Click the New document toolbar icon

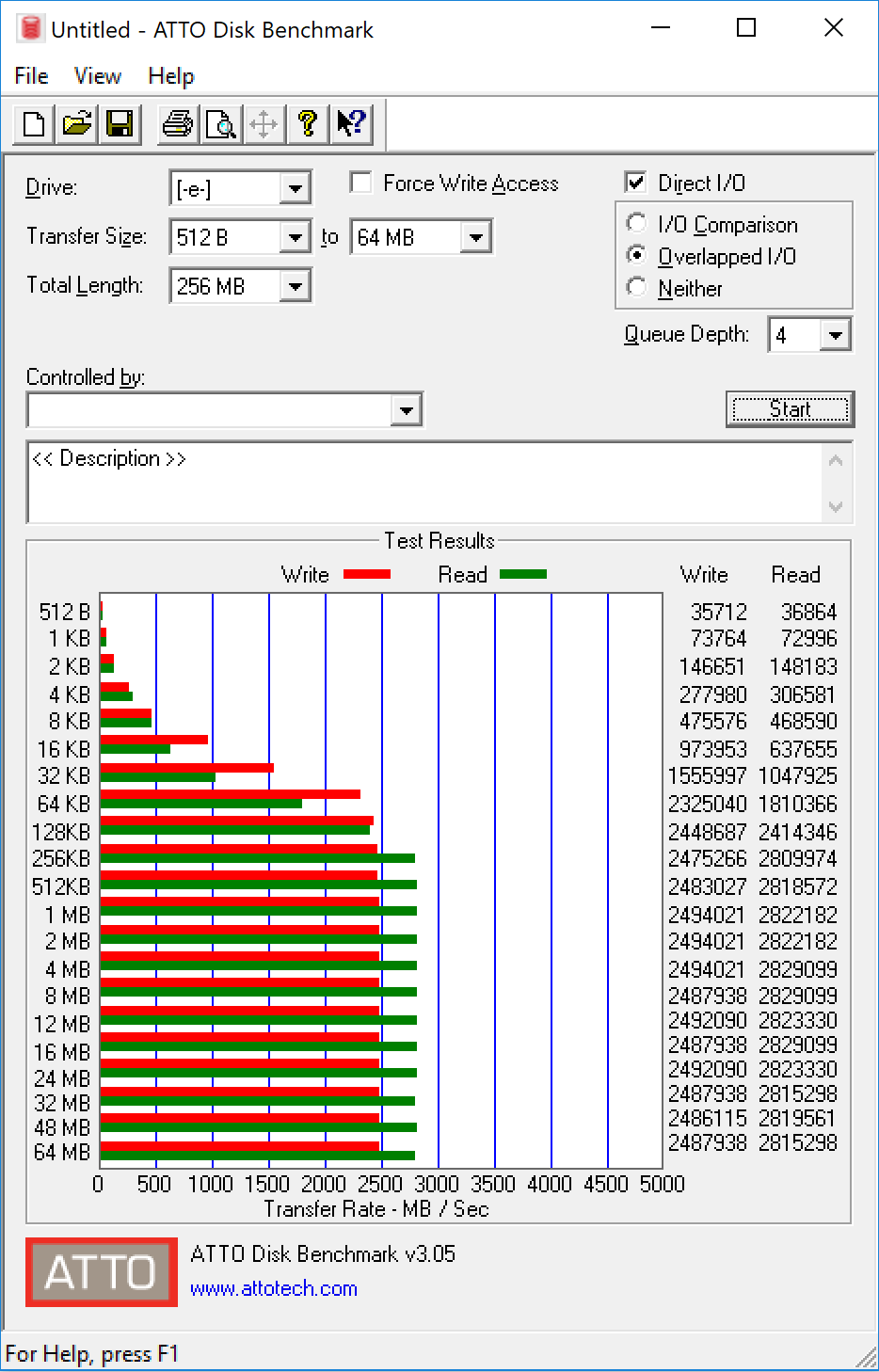click(34, 124)
